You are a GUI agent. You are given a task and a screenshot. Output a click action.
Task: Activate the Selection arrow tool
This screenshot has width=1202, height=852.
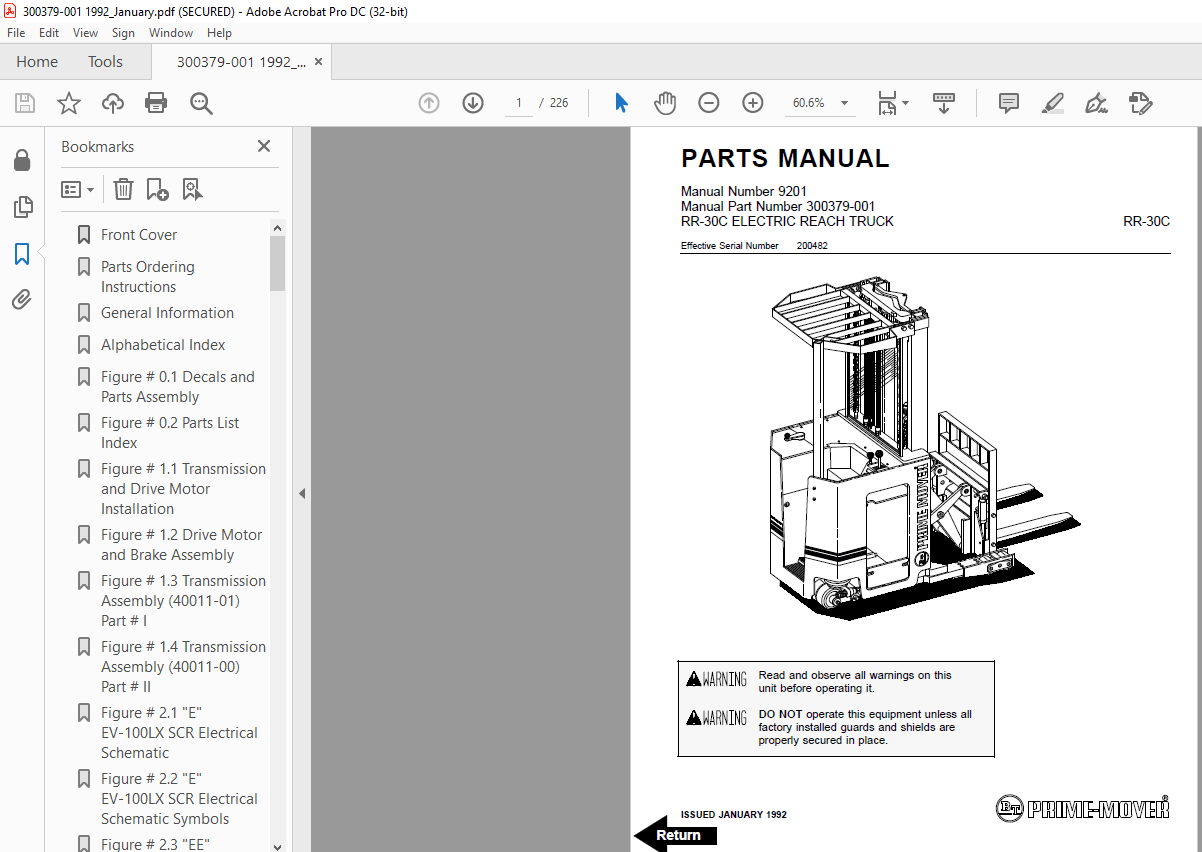(x=621, y=102)
